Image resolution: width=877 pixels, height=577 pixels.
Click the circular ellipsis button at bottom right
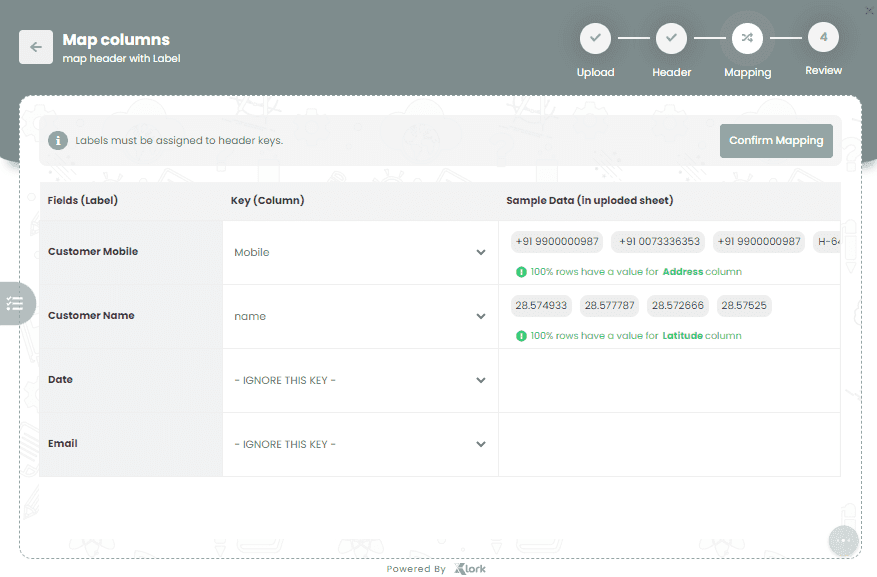(843, 541)
